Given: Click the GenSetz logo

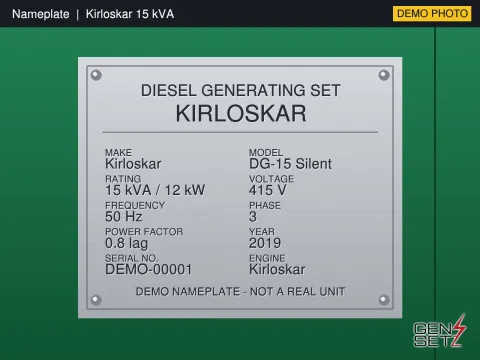Looking at the screenshot, I should [x=440, y=331].
